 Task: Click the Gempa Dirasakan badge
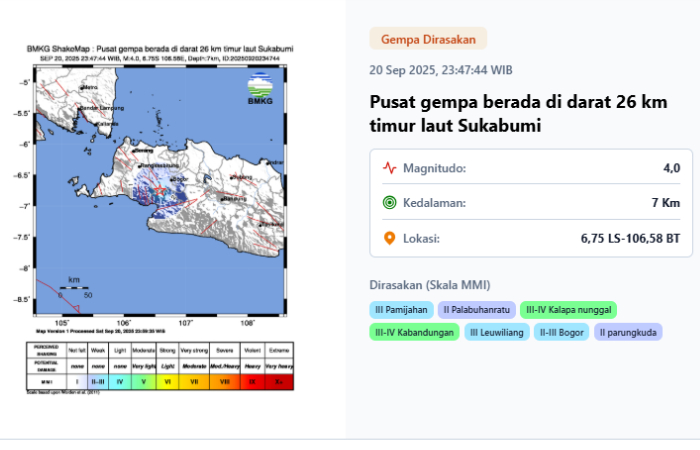coord(428,39)
